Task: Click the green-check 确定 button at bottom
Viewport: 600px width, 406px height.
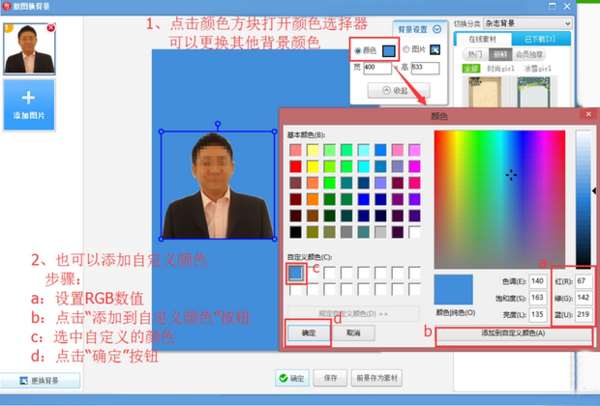Action: point(292,378)
